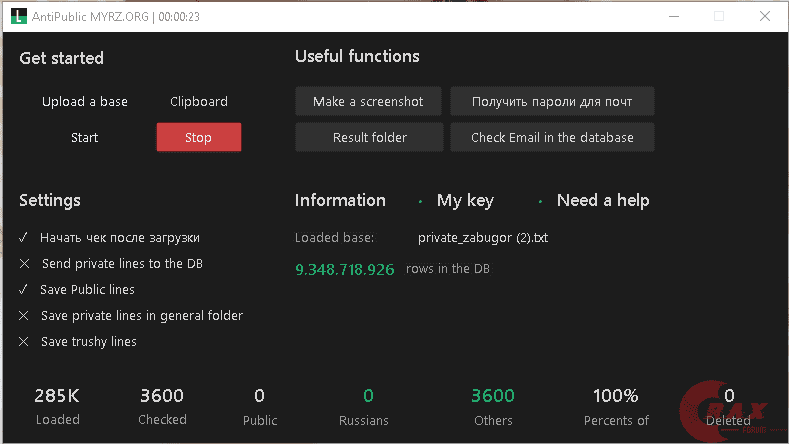Viewport: 789px width, 444px height.
Task: Stop the running check with red Stop button
Action: point(199,137)
